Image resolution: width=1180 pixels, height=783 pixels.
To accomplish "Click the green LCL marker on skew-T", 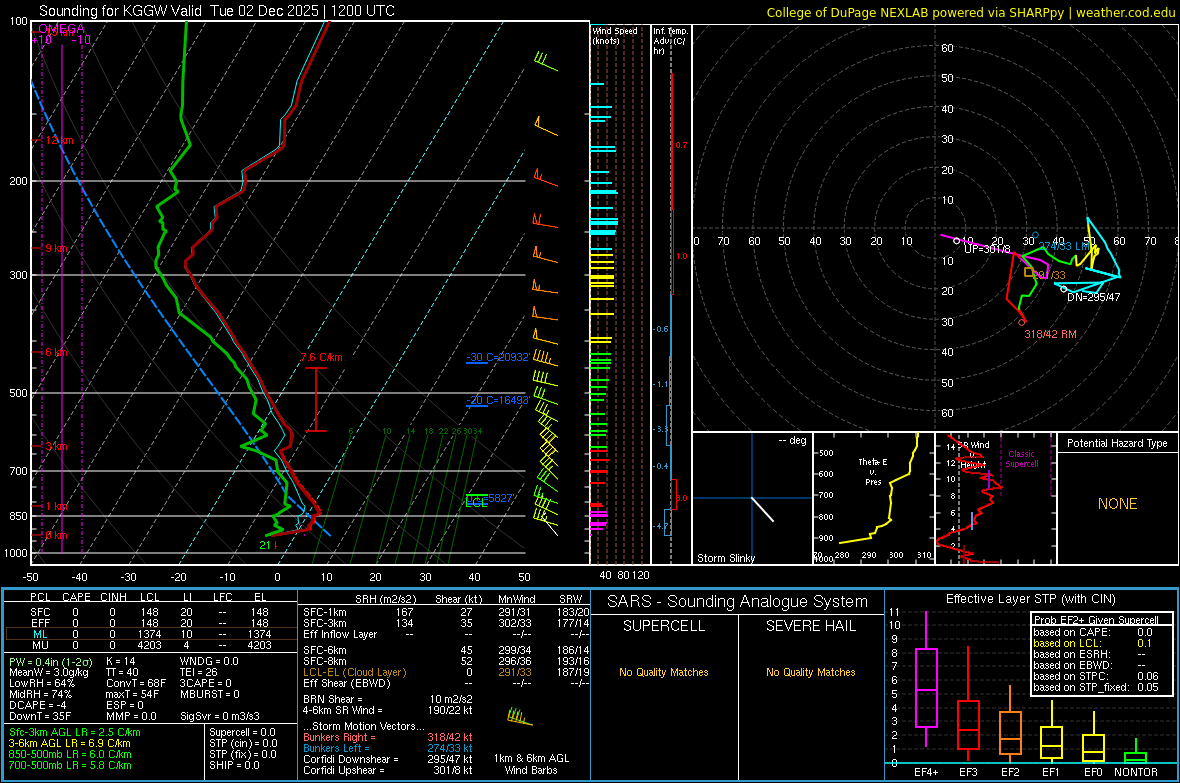I will click(476, 502).
